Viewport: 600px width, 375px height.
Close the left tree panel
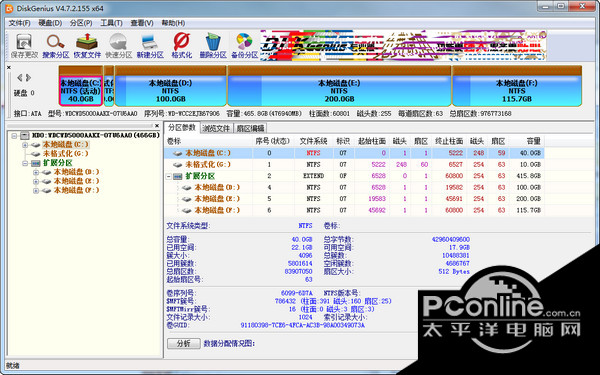click(157, 126)
